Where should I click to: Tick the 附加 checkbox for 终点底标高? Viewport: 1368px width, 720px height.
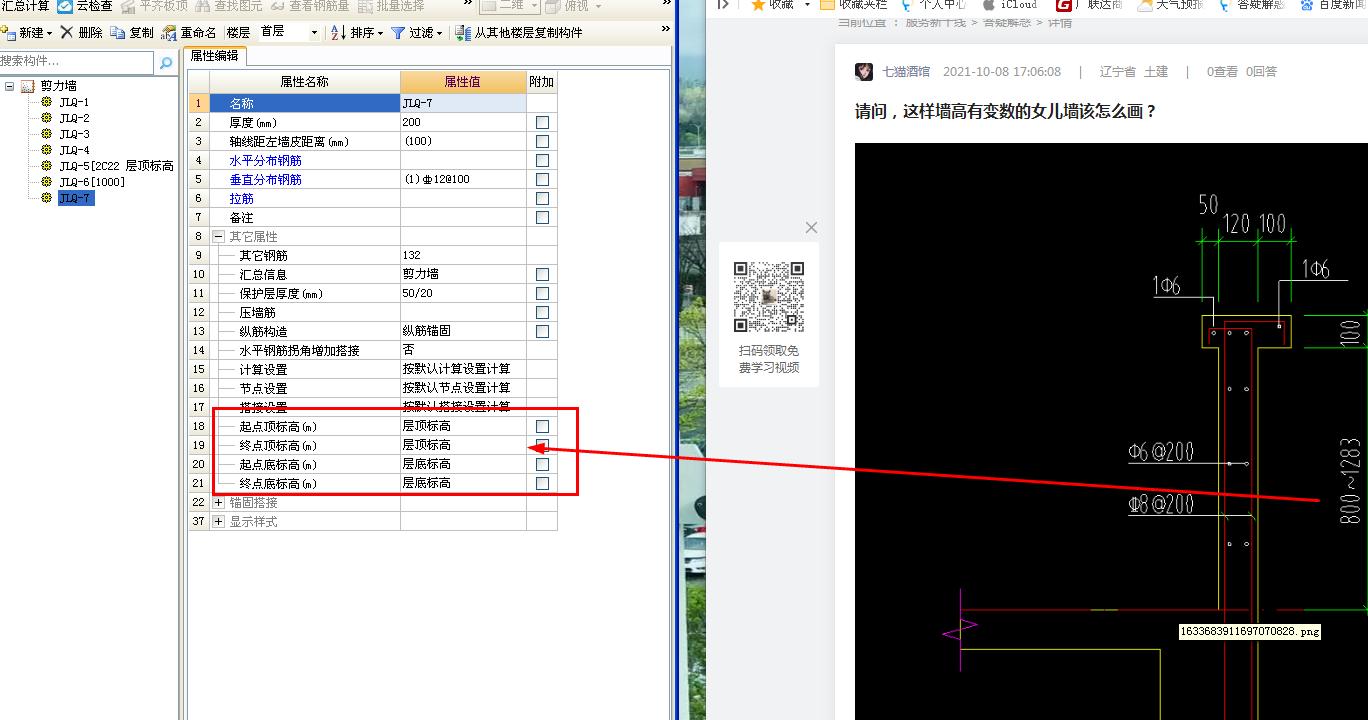click(x=542, y=483)
